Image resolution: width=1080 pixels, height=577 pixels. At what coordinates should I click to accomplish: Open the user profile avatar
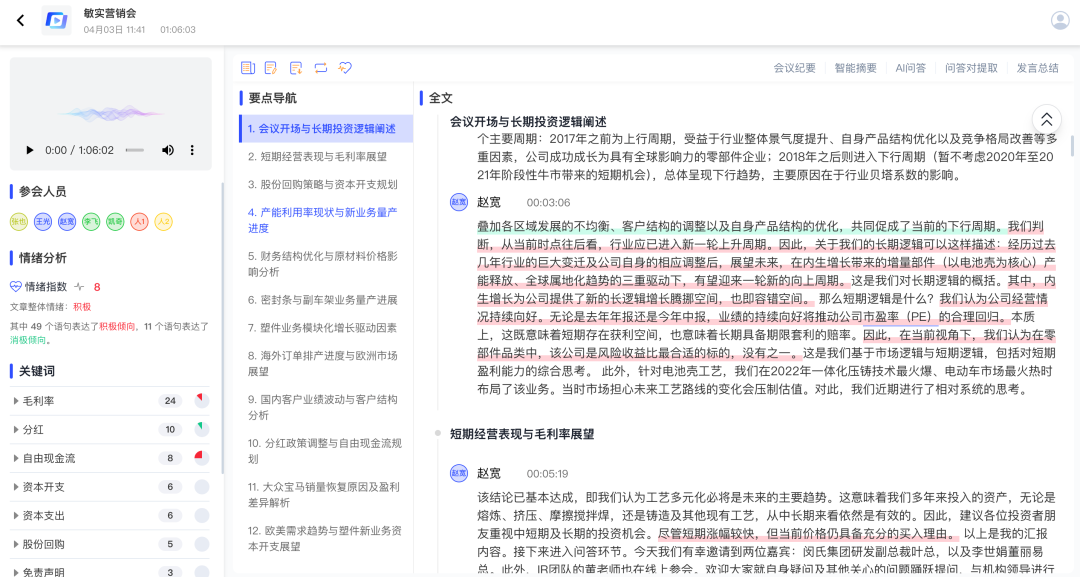coord(1060,20)
